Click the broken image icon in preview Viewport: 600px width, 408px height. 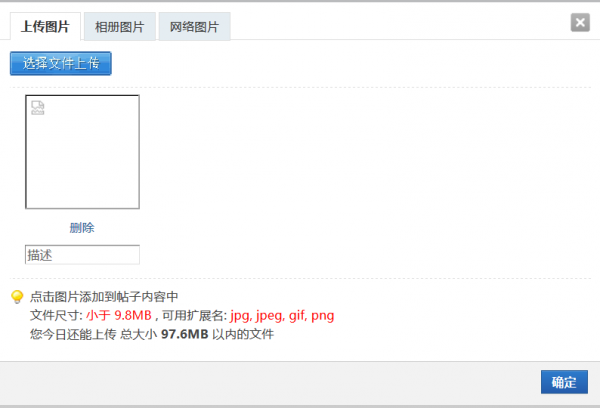(38, 108)
